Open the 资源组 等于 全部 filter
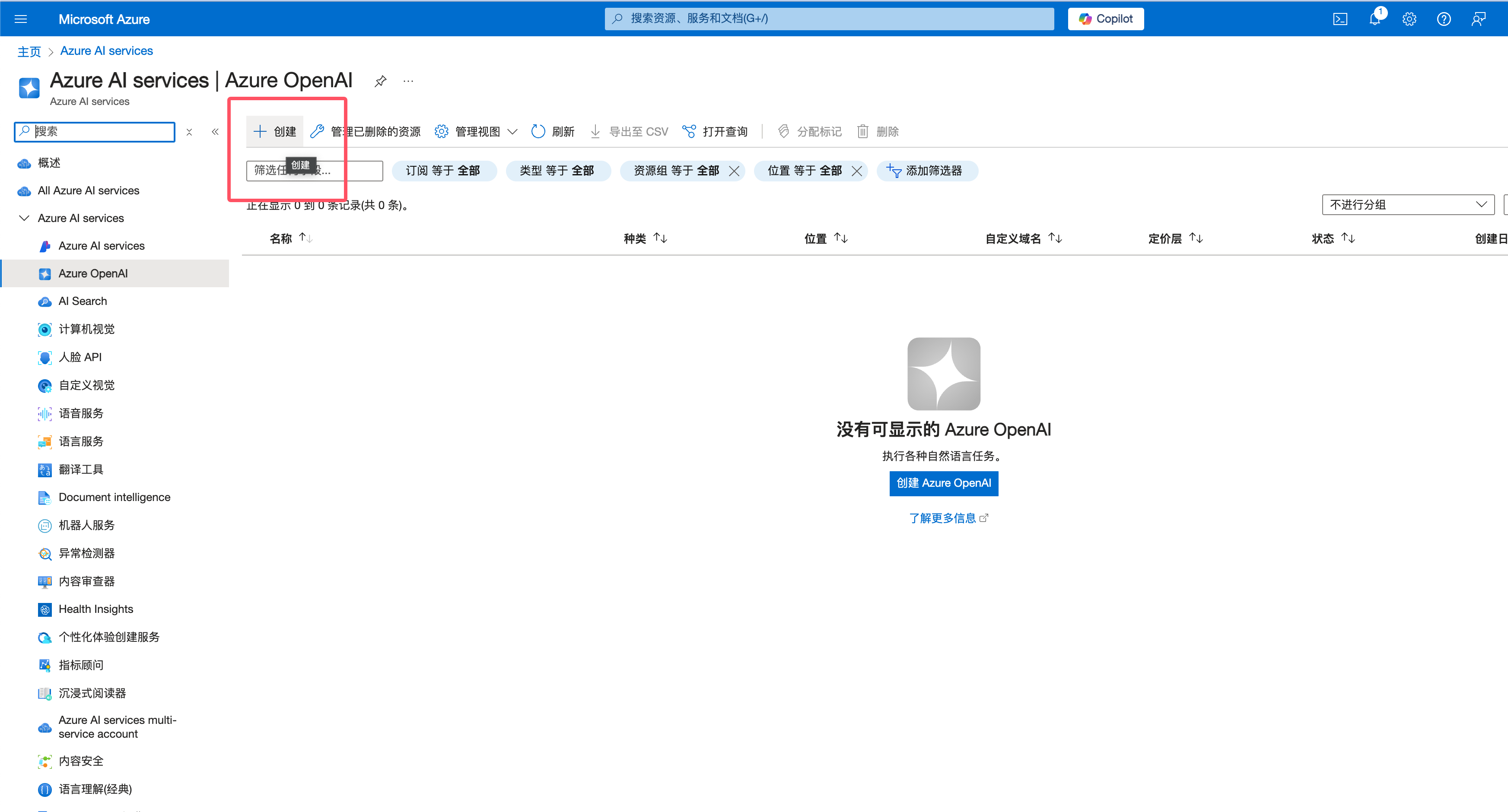The width and height of the screenshot is (1508, 812). click(676, 171)
